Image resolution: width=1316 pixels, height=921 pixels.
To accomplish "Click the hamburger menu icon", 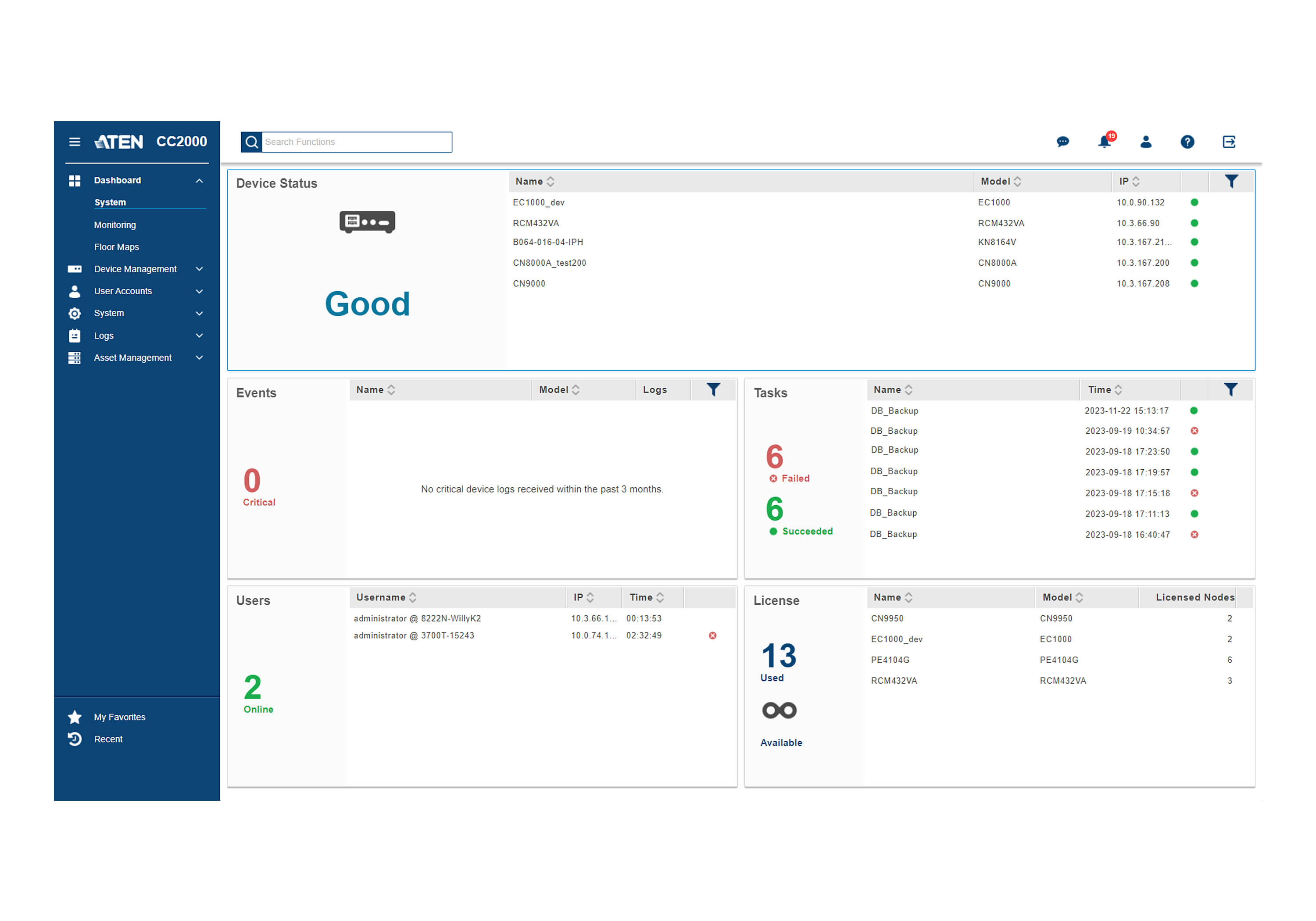I will [75, 142].
